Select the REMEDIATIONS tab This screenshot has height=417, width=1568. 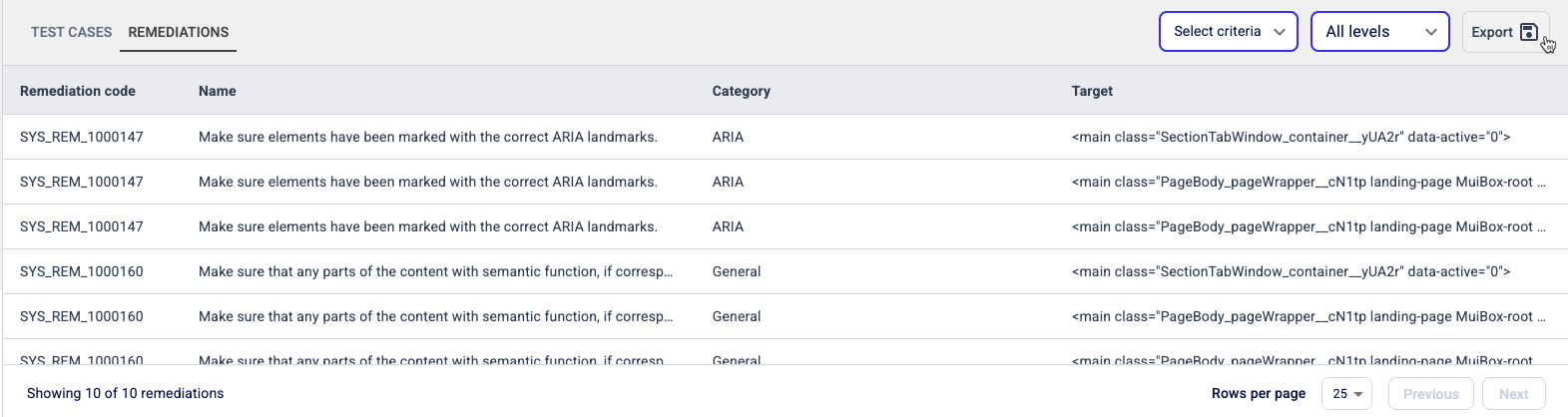179,32
